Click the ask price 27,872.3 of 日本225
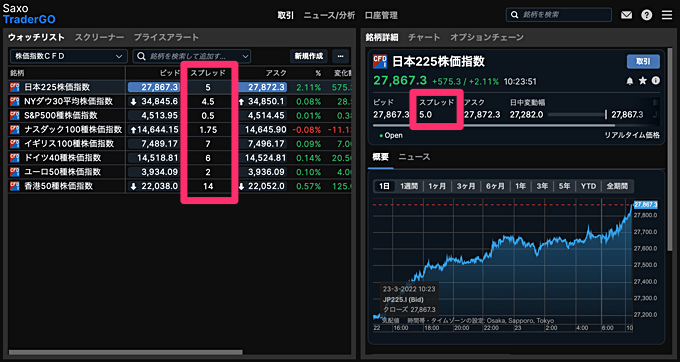Image resolution: width=680 pixels, height=362 pixels. [262, 88]
